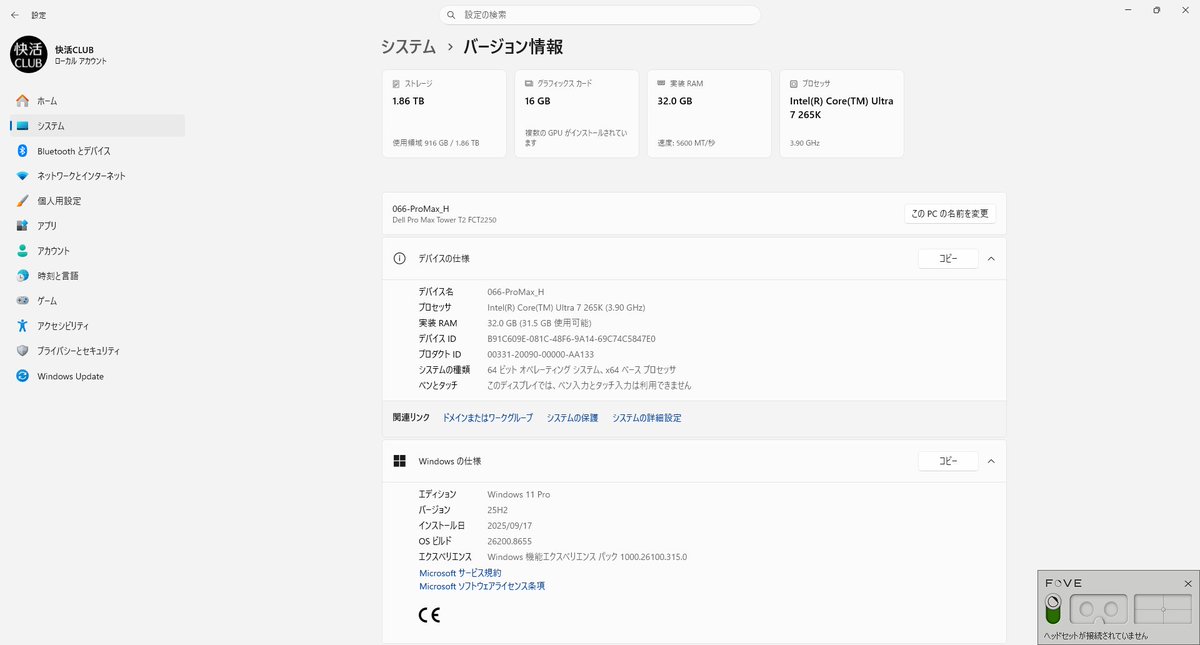Click the storage icon on ストレージ card
The width and height of the screenshot is (1200, 645).
396,84
